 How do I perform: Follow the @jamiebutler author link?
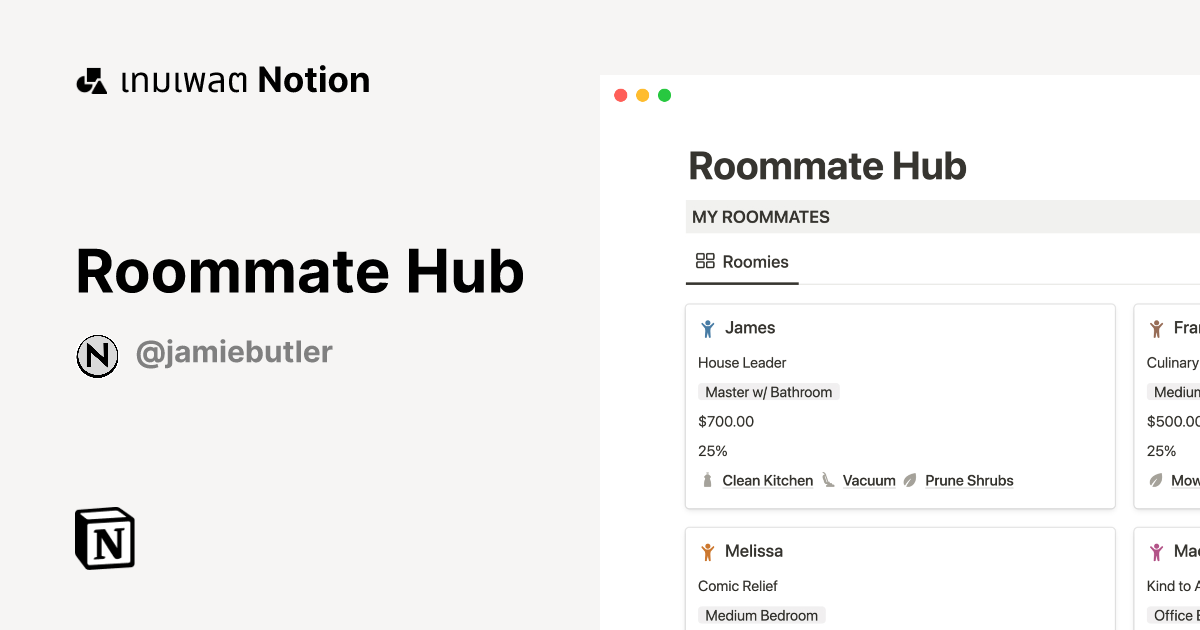(234, 351)
